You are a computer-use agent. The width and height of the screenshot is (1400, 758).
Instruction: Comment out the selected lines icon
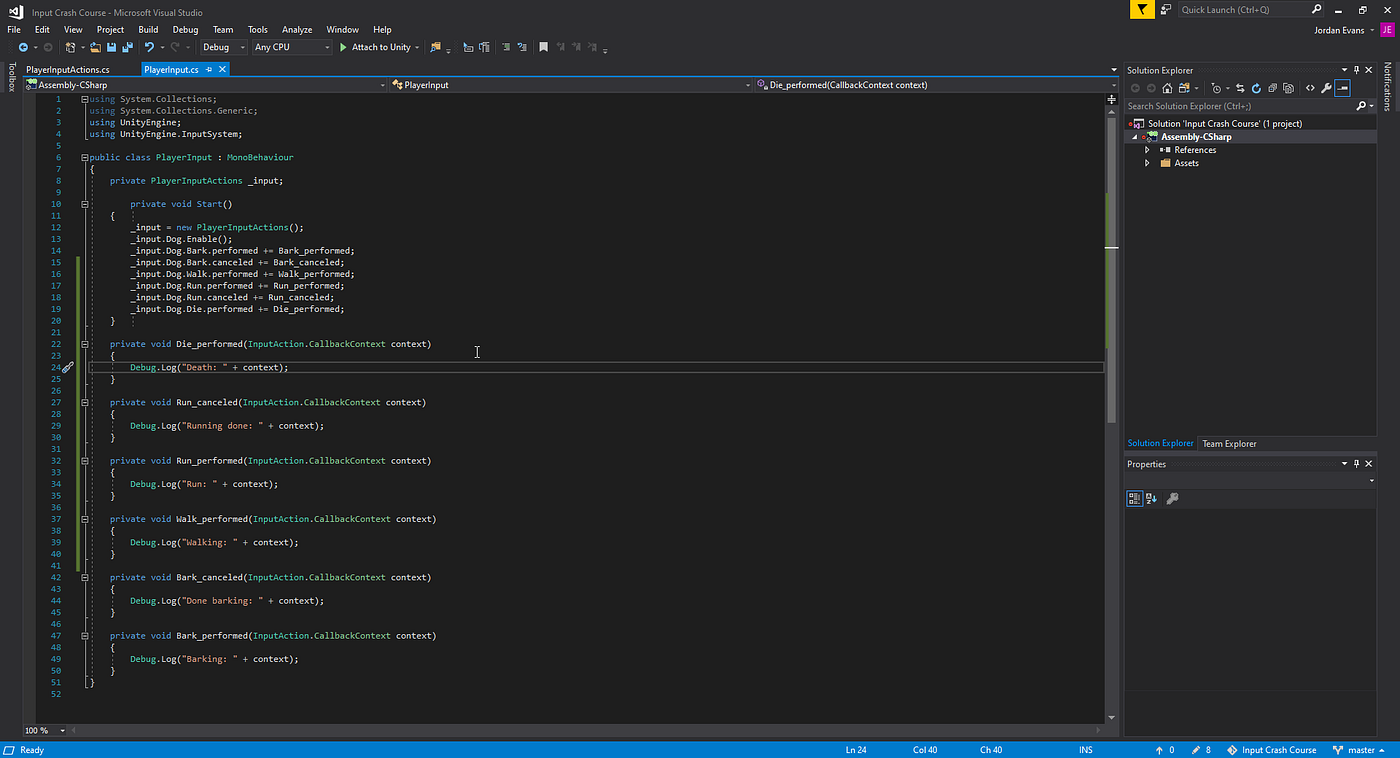(506, 47)
